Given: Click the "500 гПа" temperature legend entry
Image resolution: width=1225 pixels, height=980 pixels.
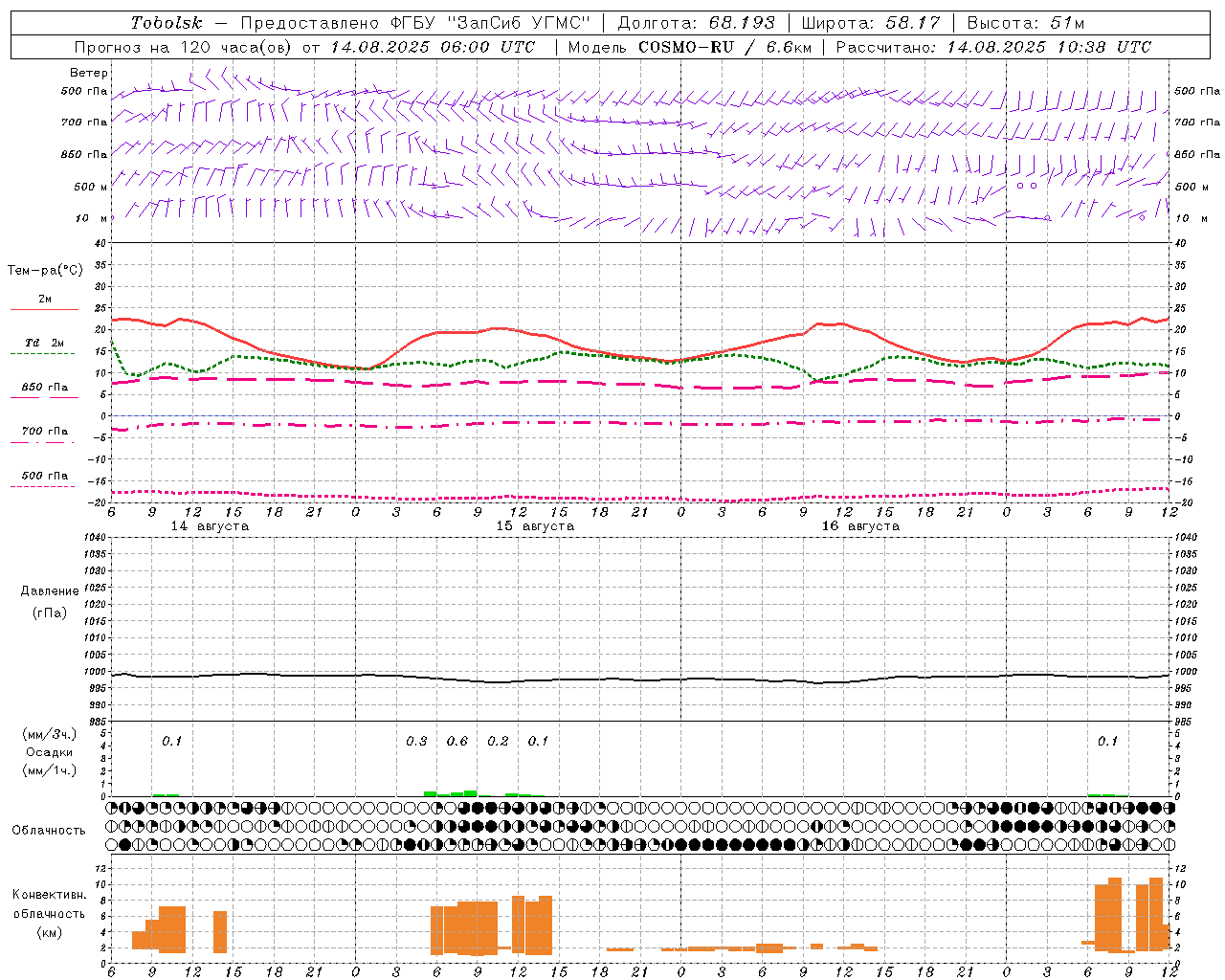Looking at the screenshot, I should pos(45,477).
